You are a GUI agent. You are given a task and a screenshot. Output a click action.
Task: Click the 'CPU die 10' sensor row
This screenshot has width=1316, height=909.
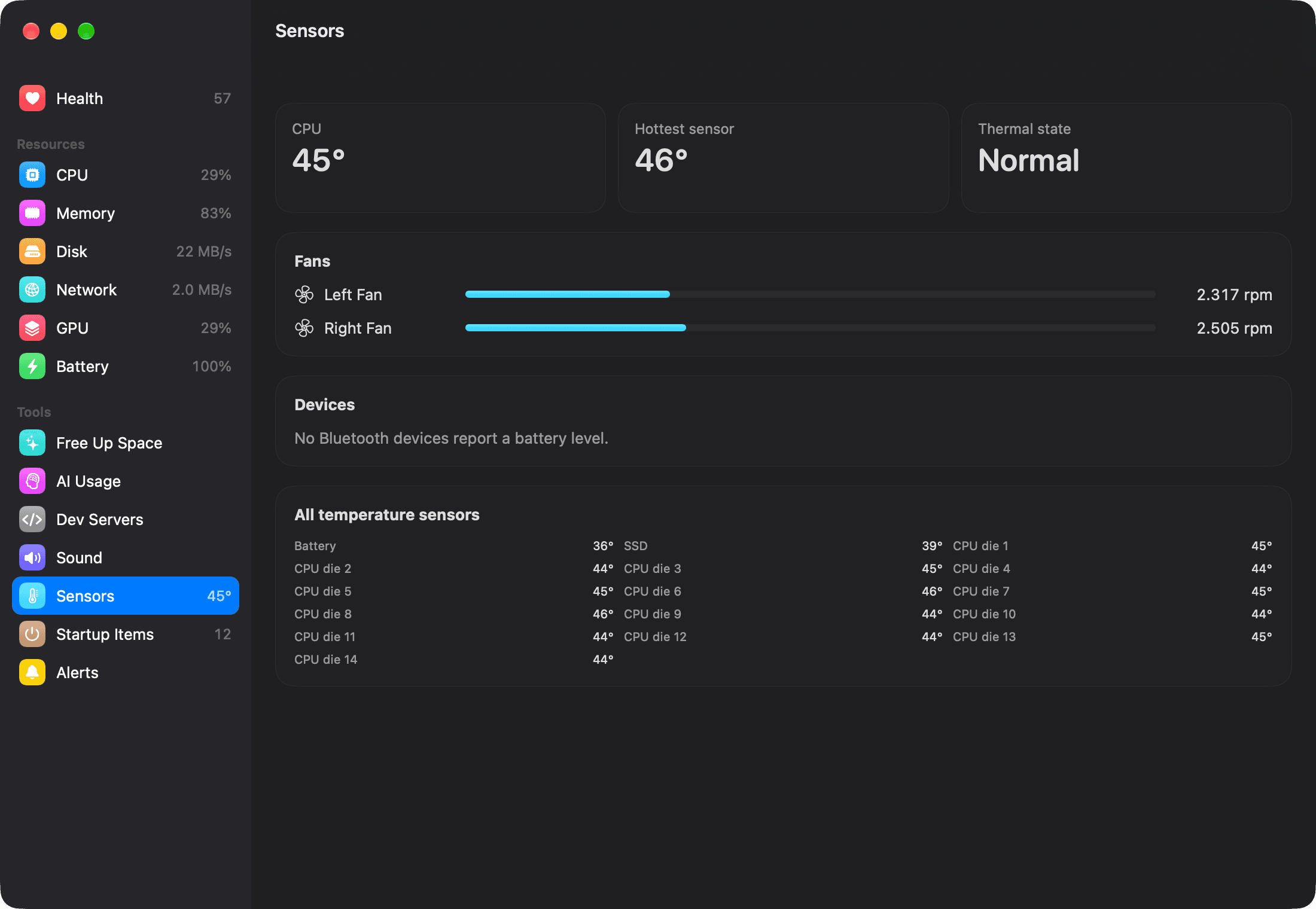click(x=1113, y=614)
